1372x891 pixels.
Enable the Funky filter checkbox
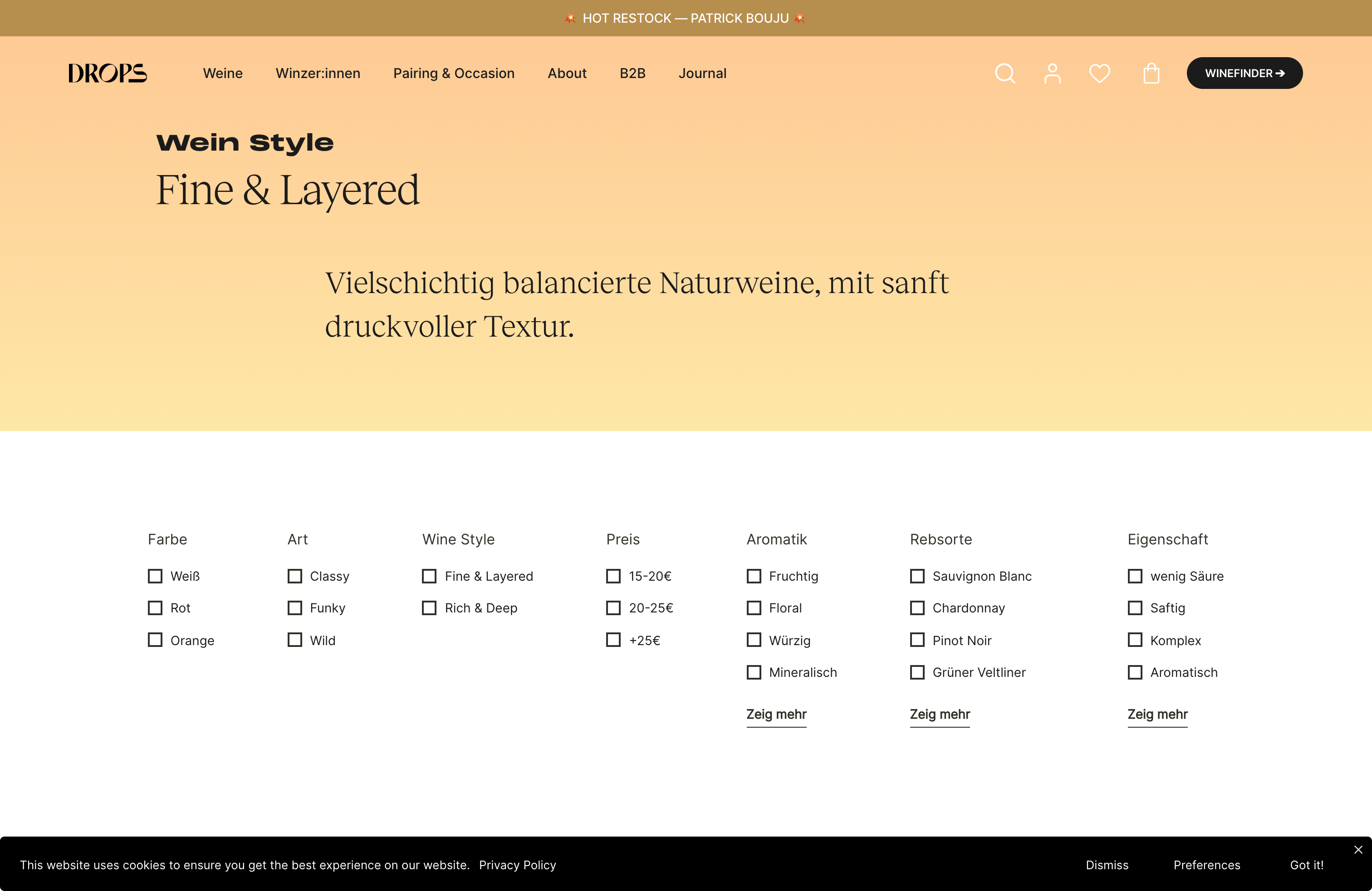point(294,607)
